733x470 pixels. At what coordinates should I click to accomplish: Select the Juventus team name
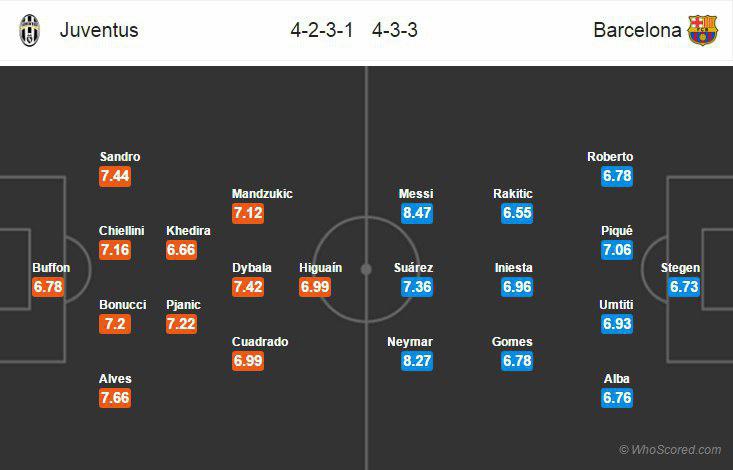pyautogui.click(x=99, y=30)
